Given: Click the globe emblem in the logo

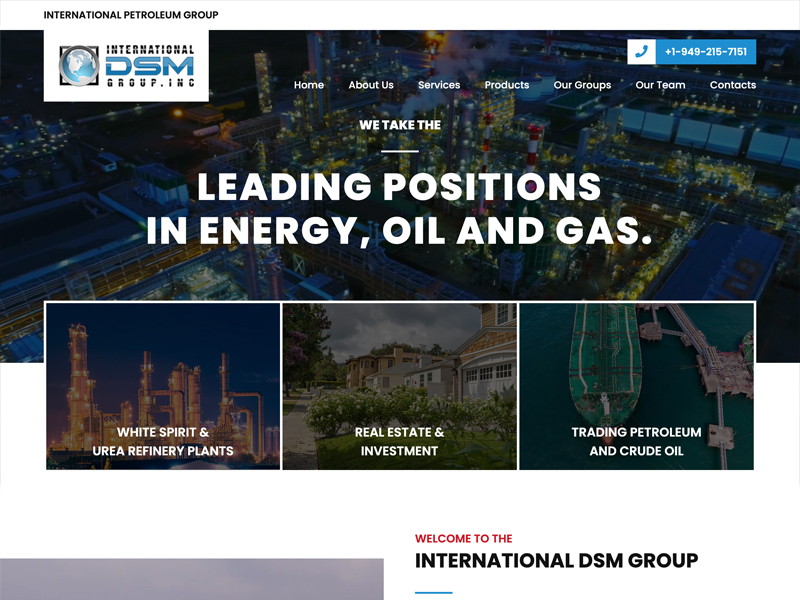Looking at the screenshot, I should [77, 66].
